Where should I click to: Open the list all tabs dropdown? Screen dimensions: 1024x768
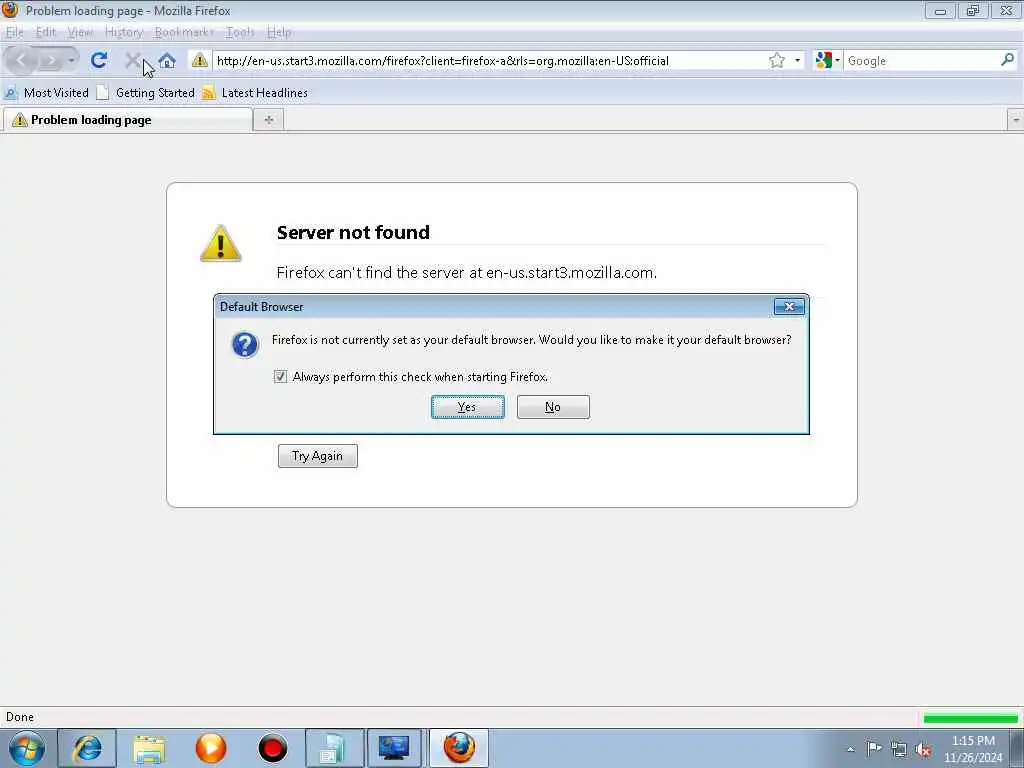coord(1016,120)
